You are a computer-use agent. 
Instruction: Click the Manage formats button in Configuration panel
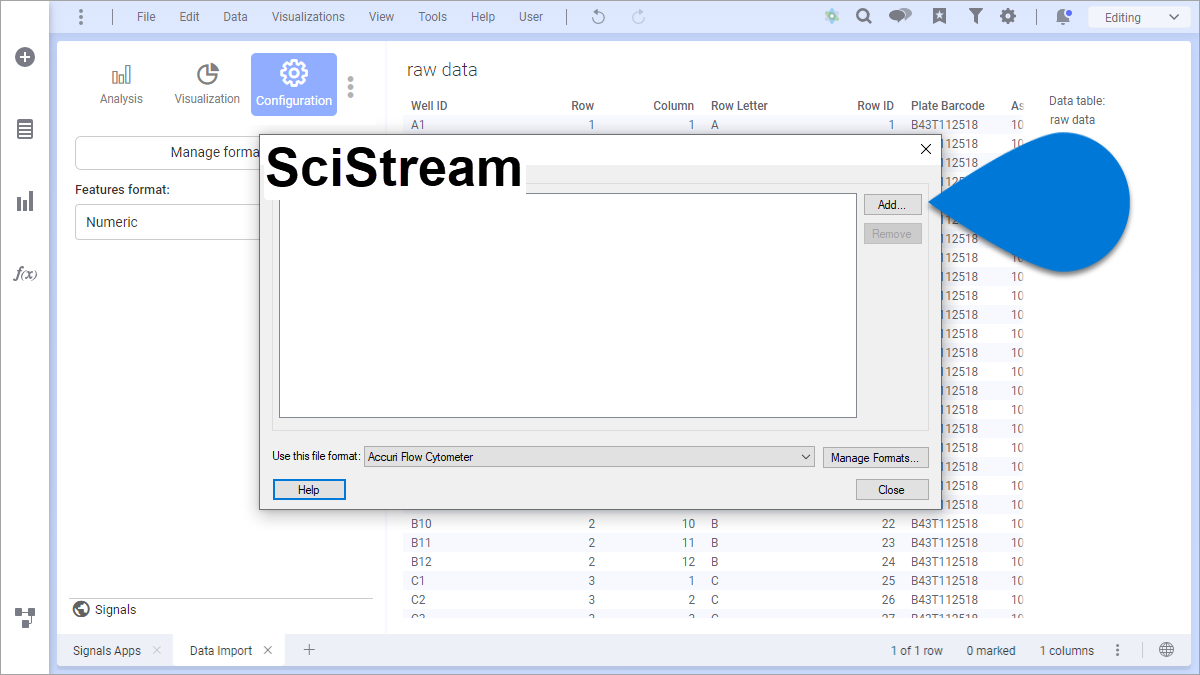pyautogui.click(x=167, y=153)
